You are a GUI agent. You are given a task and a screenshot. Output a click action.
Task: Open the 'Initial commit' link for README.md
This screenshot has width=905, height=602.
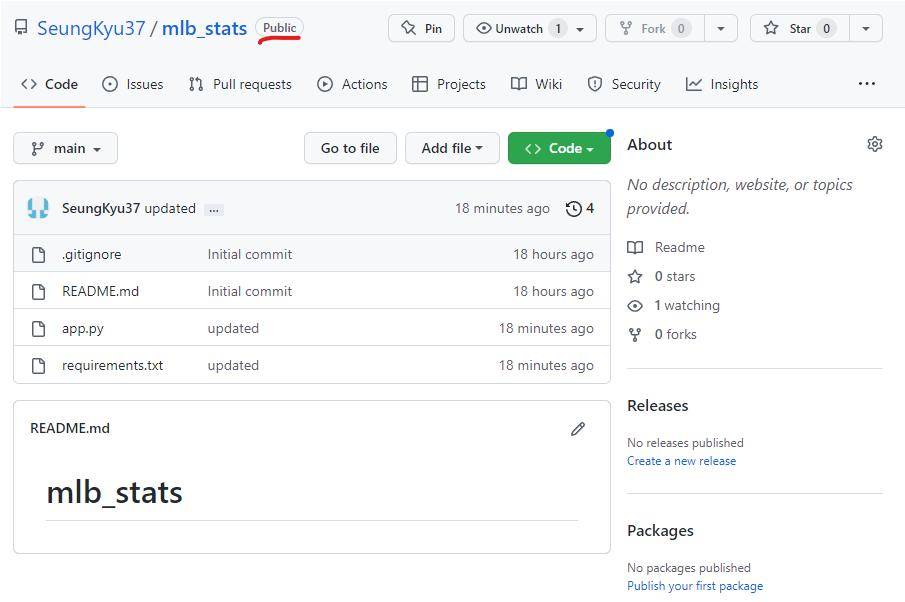click(249, 291)
